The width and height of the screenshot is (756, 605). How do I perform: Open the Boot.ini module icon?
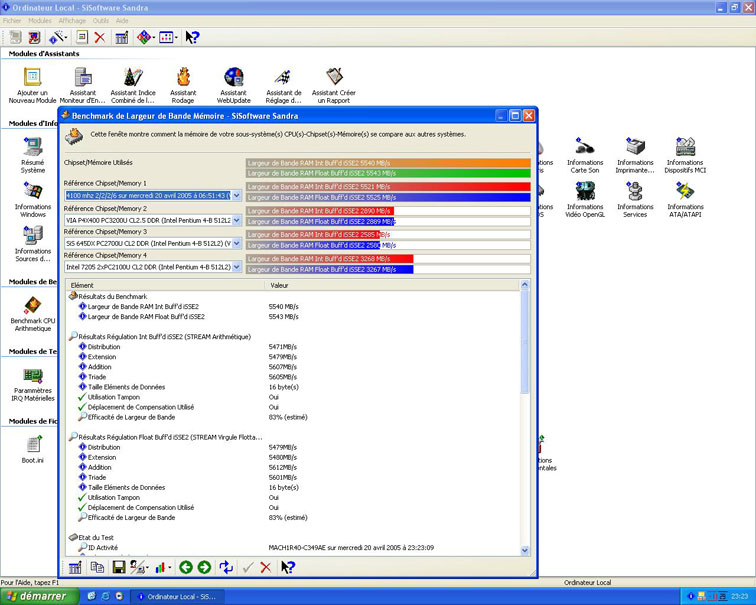33,449
